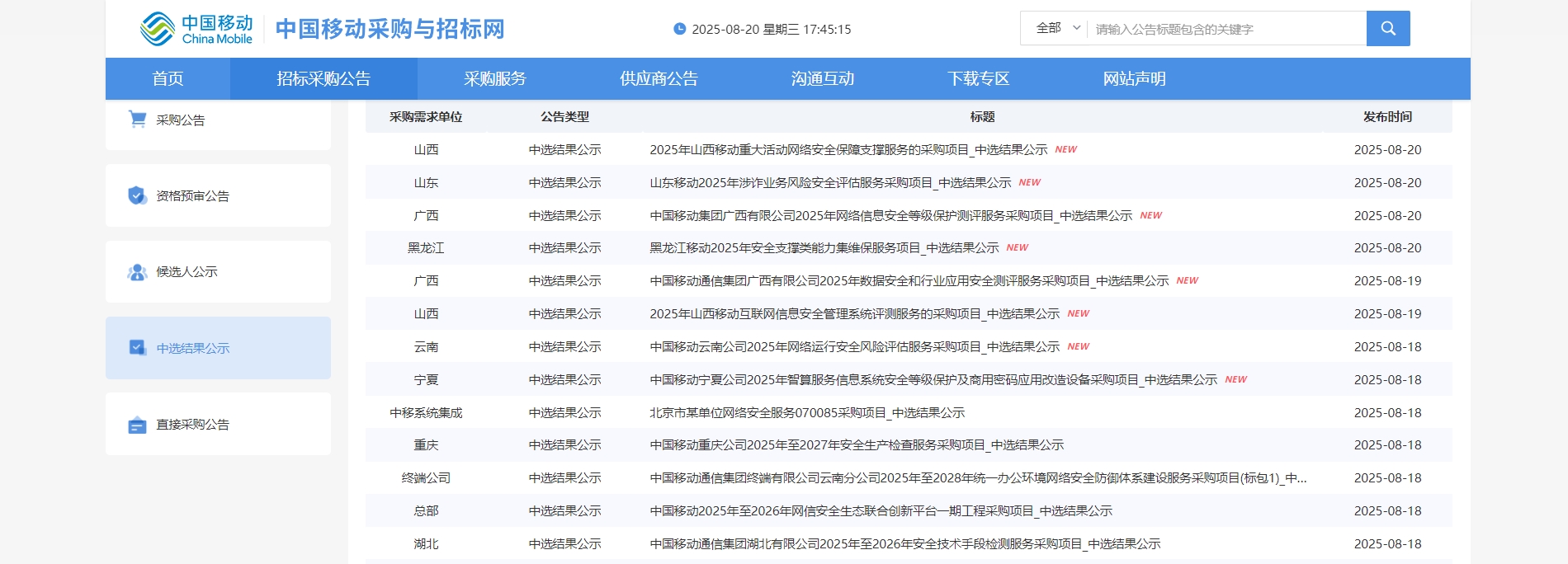Click the NEW badge on 宁夏公司 row
Image resolution: width=1568 pixels, height=564 pixels.
(x=1235, y=379)
